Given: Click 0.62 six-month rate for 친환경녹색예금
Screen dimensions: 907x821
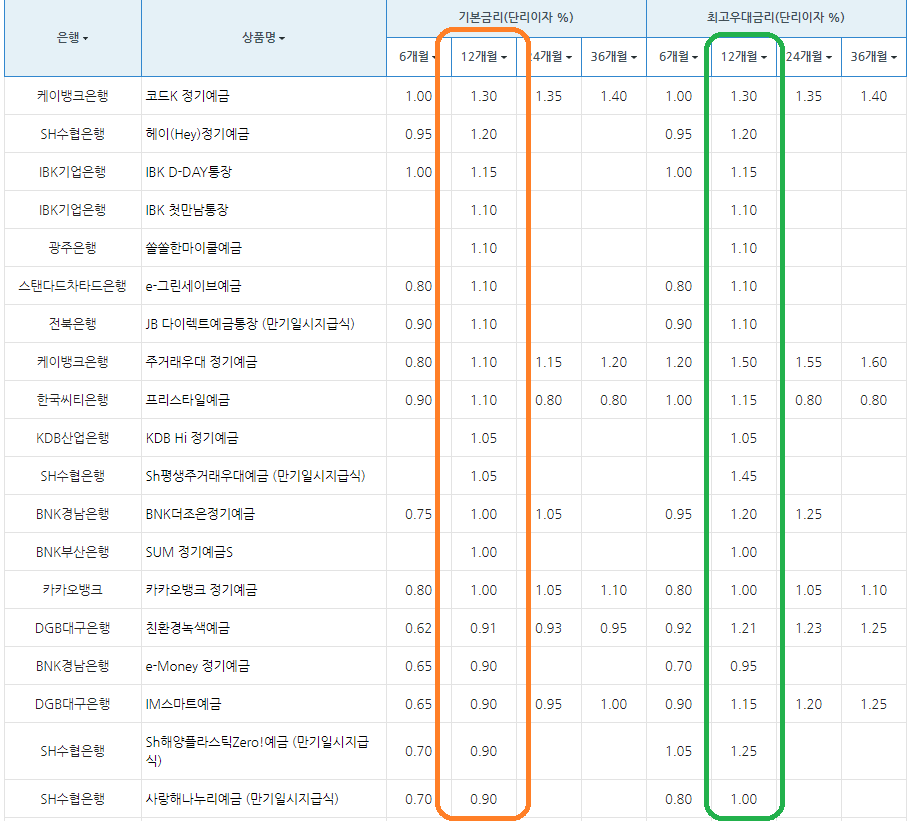Looking at the screenshot, I should [x=418, y=628].
